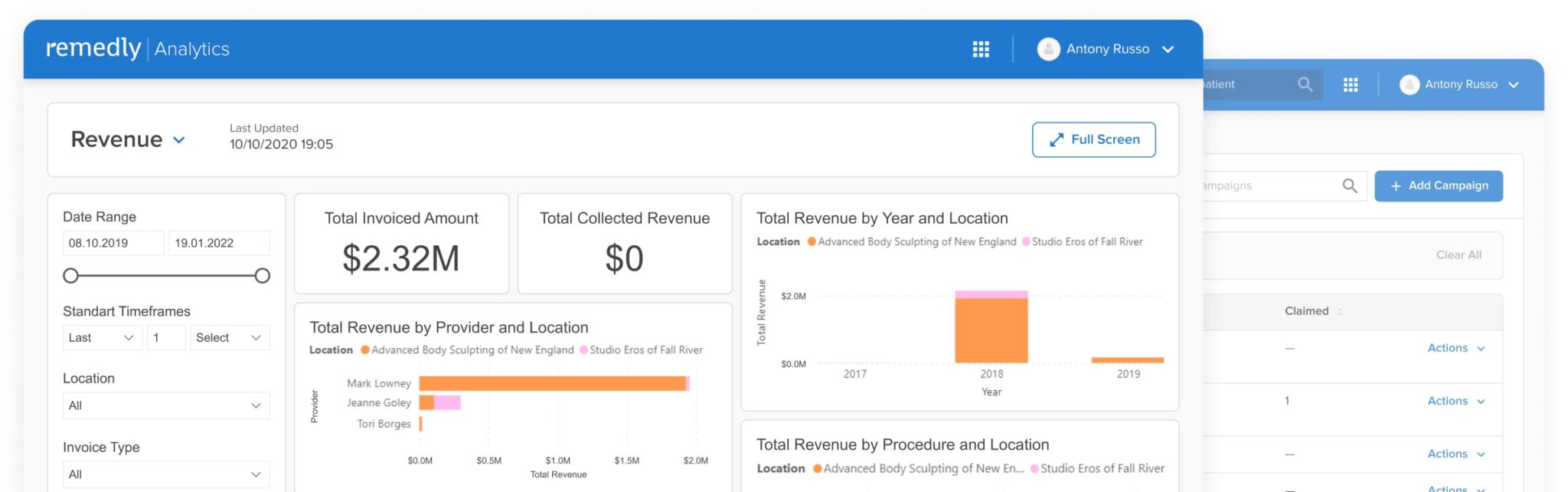
Task: Click the patient search icon in background window
Action: pos(1305,84)
